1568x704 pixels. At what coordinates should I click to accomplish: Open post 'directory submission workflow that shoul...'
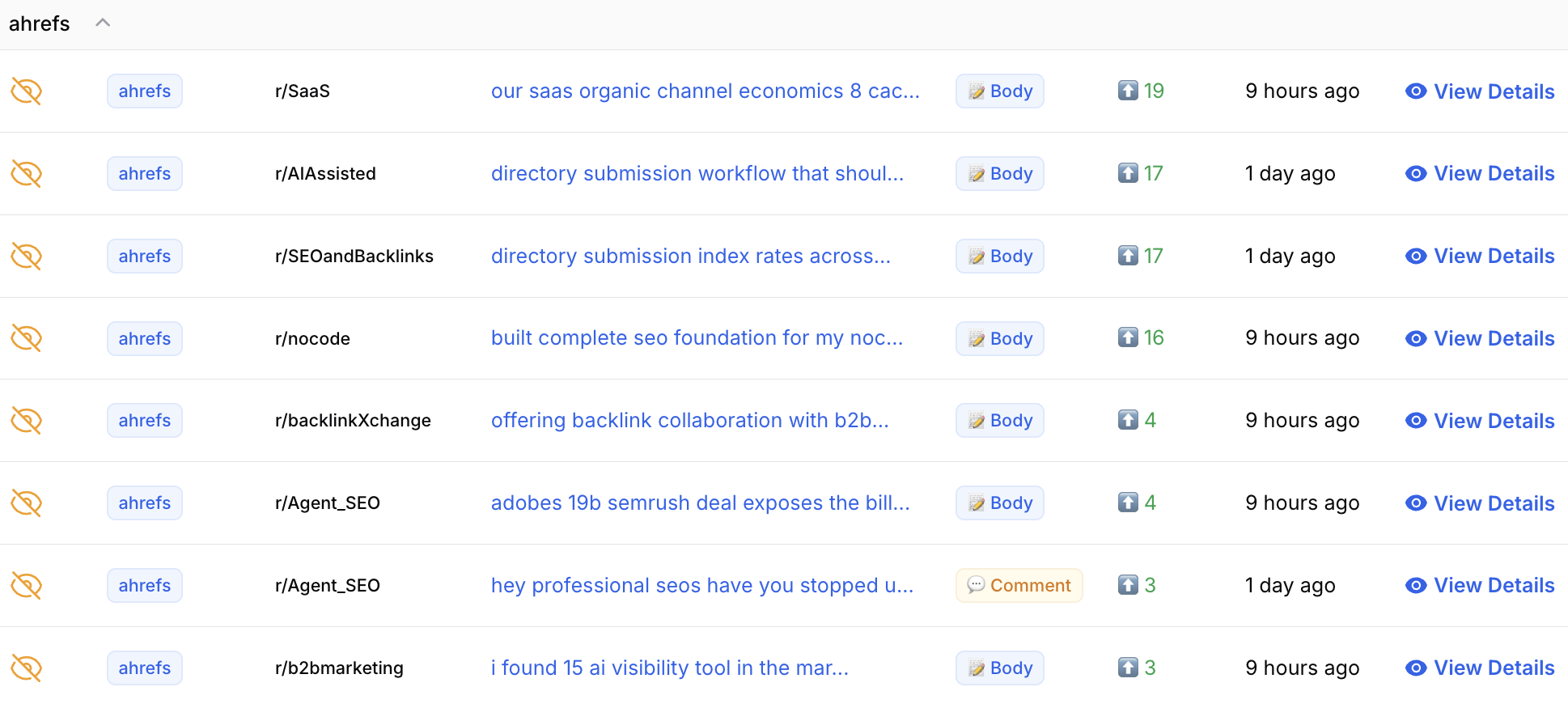697,174
